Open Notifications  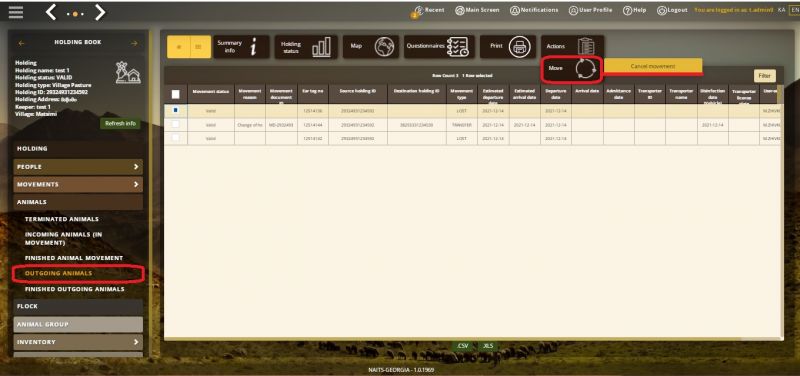tap(534, 10)
